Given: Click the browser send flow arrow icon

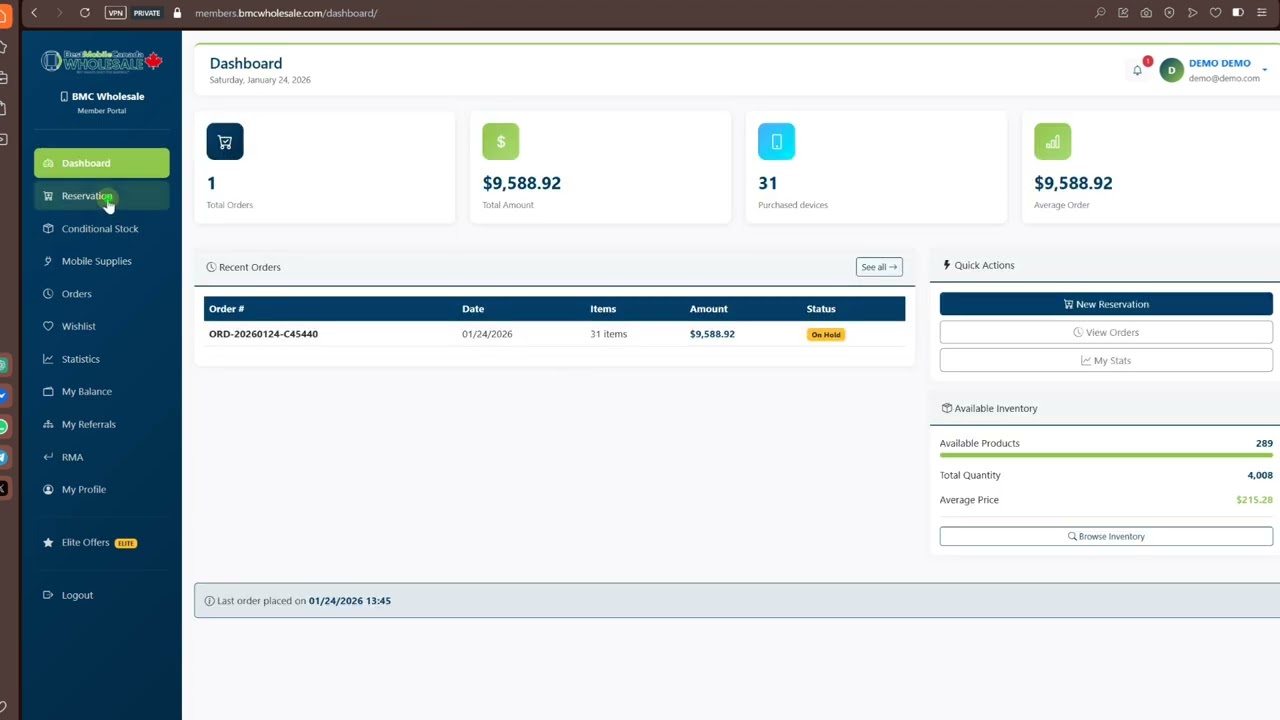Looking at the screenshot, I should (1192, 13).
